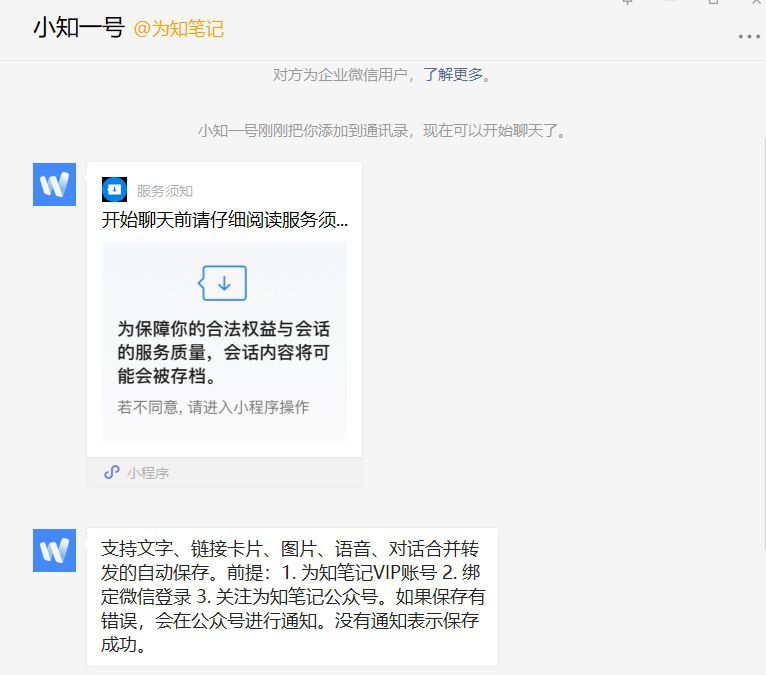Click the W avatar beside the auto-save message

[54, 550]
